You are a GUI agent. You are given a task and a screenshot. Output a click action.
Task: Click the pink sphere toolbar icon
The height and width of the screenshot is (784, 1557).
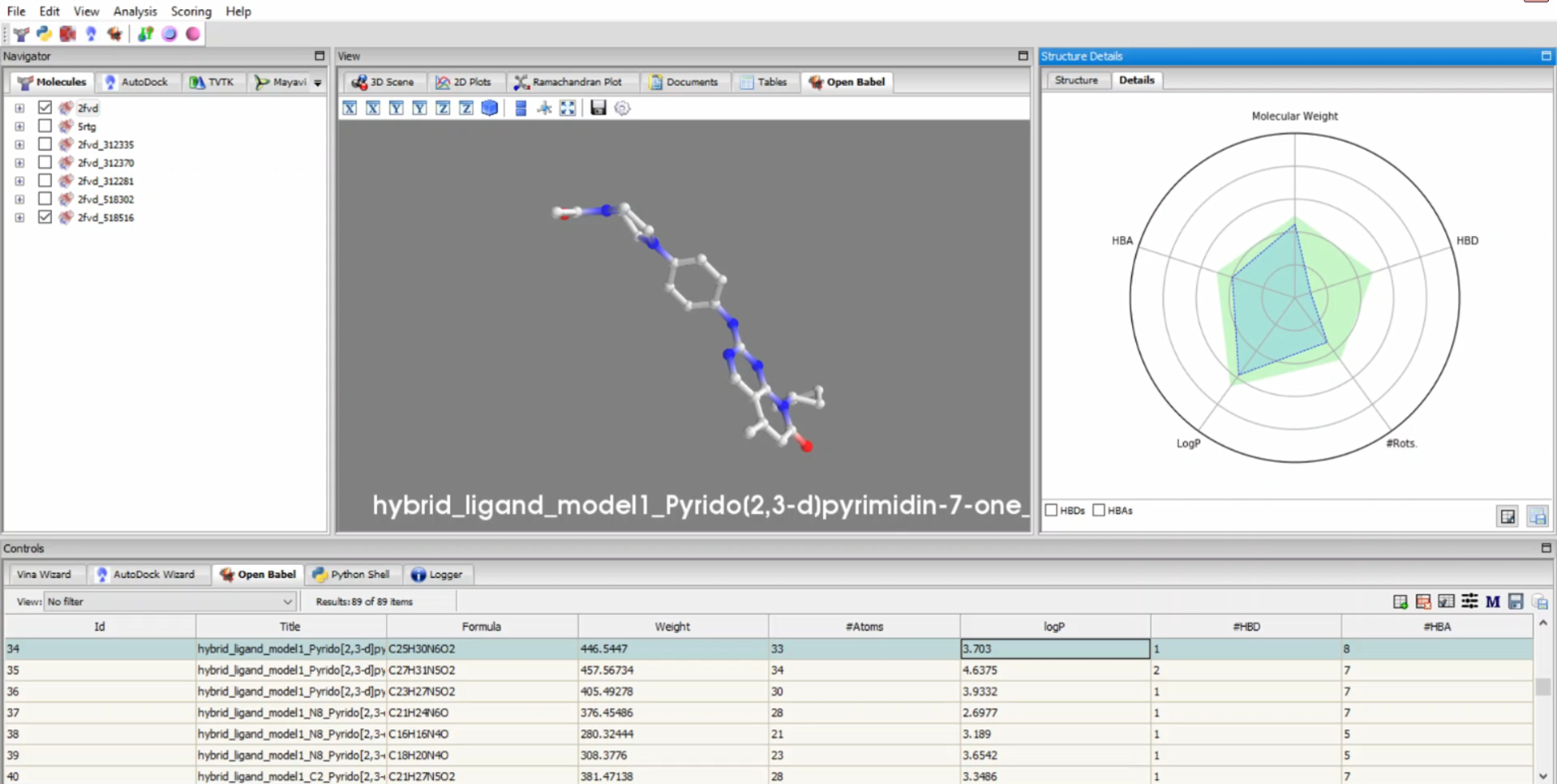[193, 34]
